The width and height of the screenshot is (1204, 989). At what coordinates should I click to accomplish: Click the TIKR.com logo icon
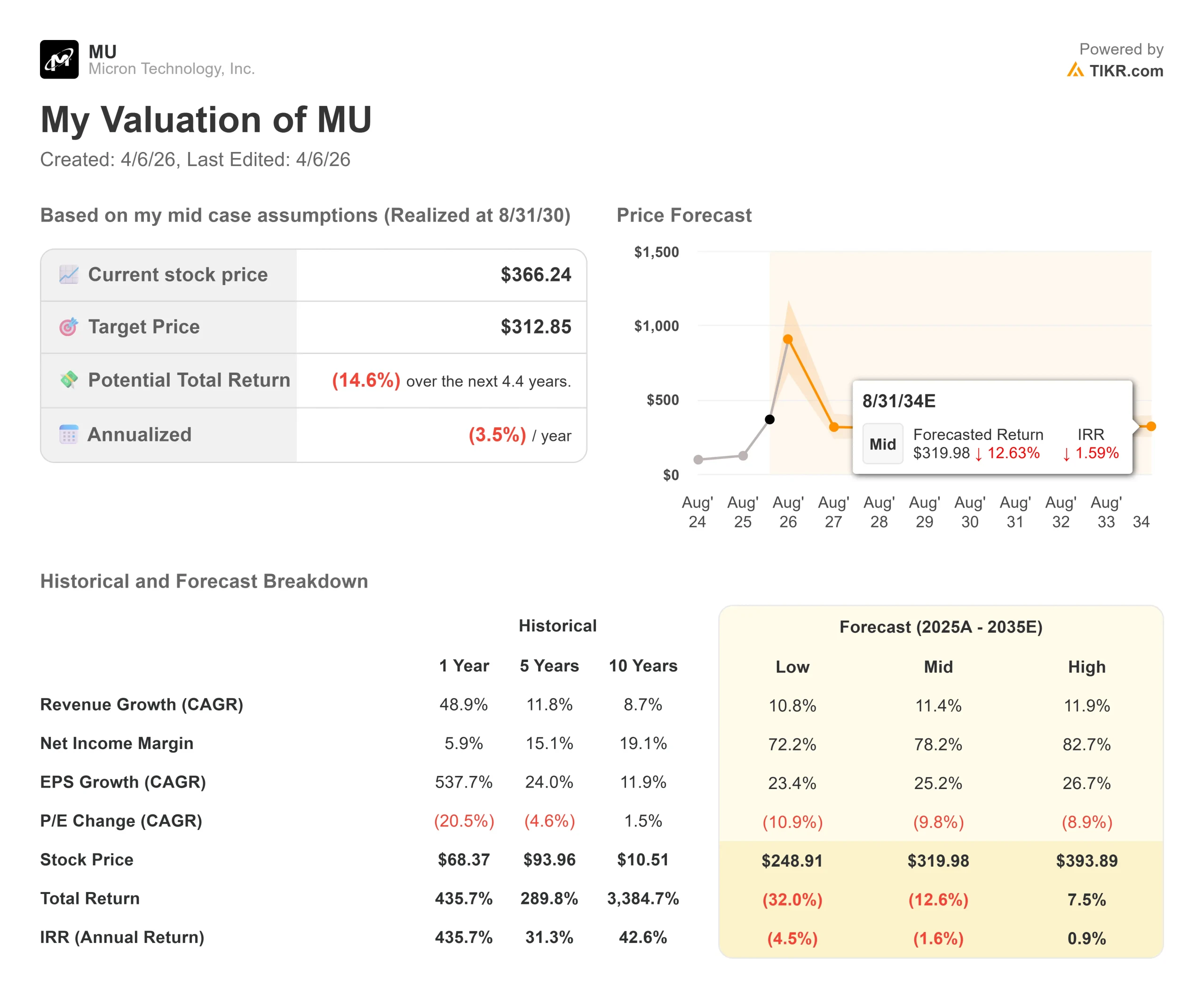click(x=1075, y=70)
